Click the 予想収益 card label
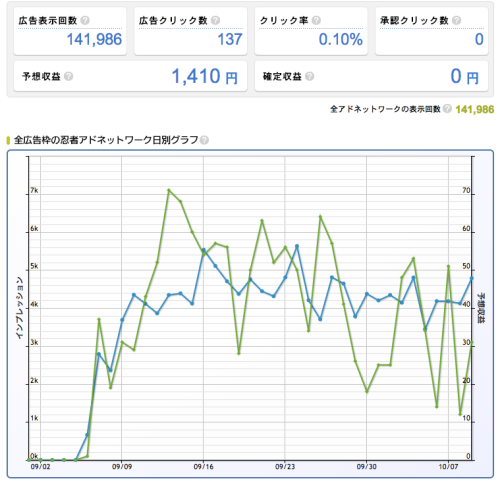Image resolution: width=500 pixels, height=483 pixels. click(x=41, y=76)
